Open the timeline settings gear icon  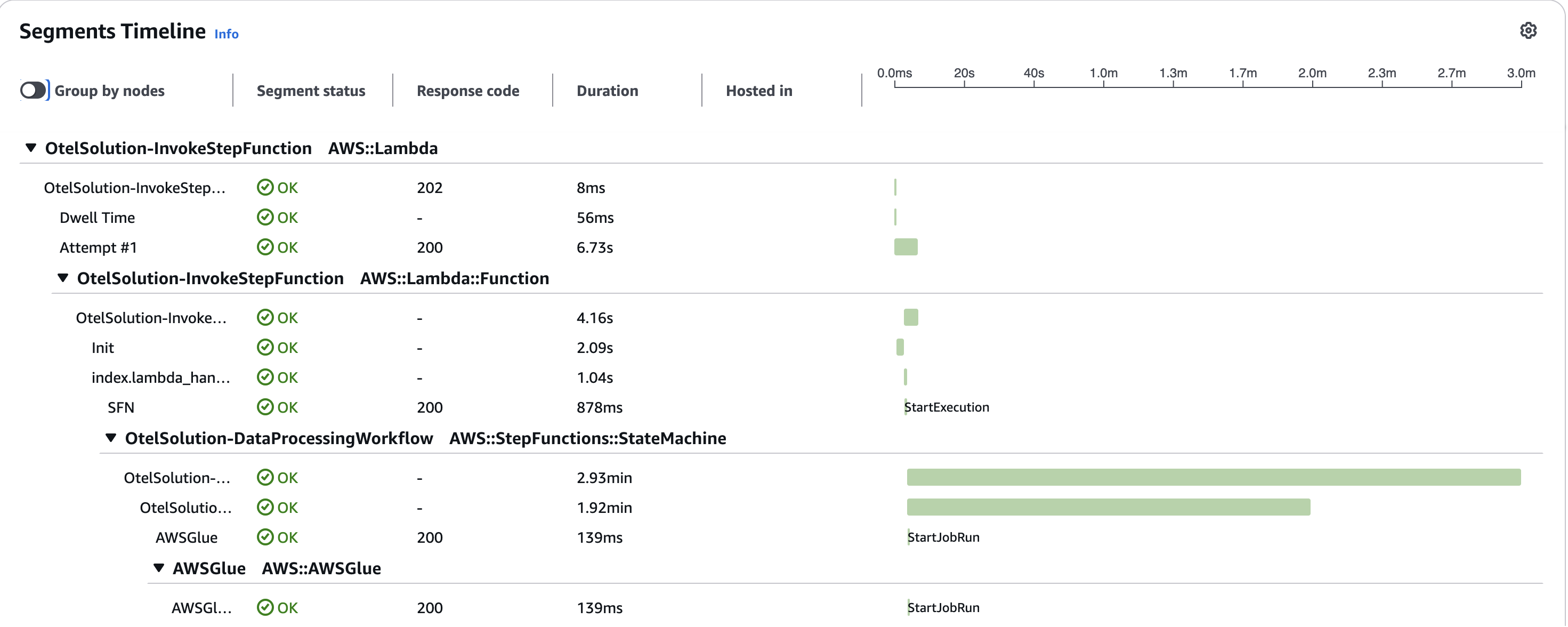[1528, 30]
